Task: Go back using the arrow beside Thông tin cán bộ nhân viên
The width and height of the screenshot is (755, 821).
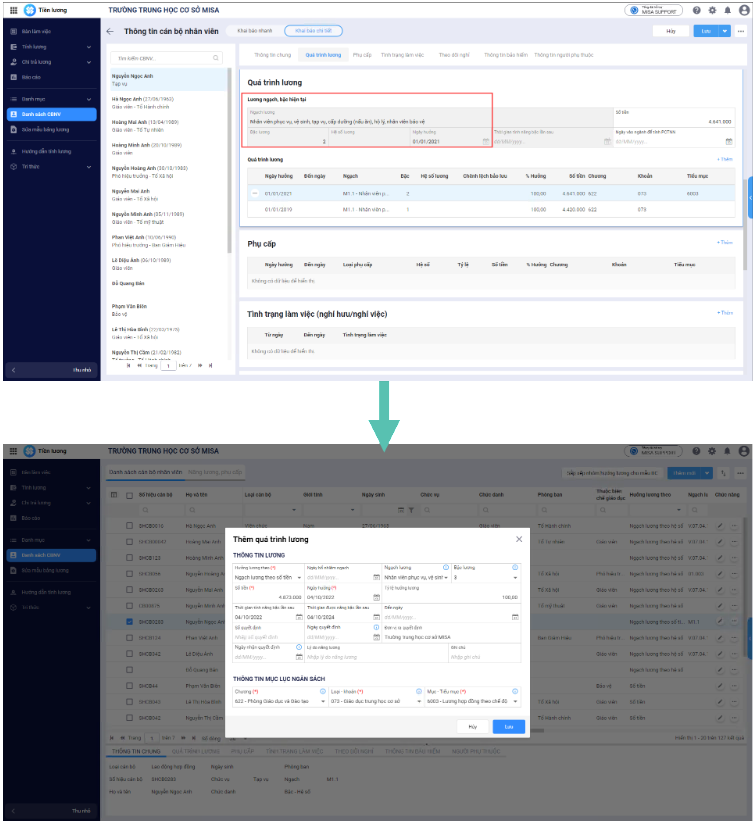Action: 110,31
